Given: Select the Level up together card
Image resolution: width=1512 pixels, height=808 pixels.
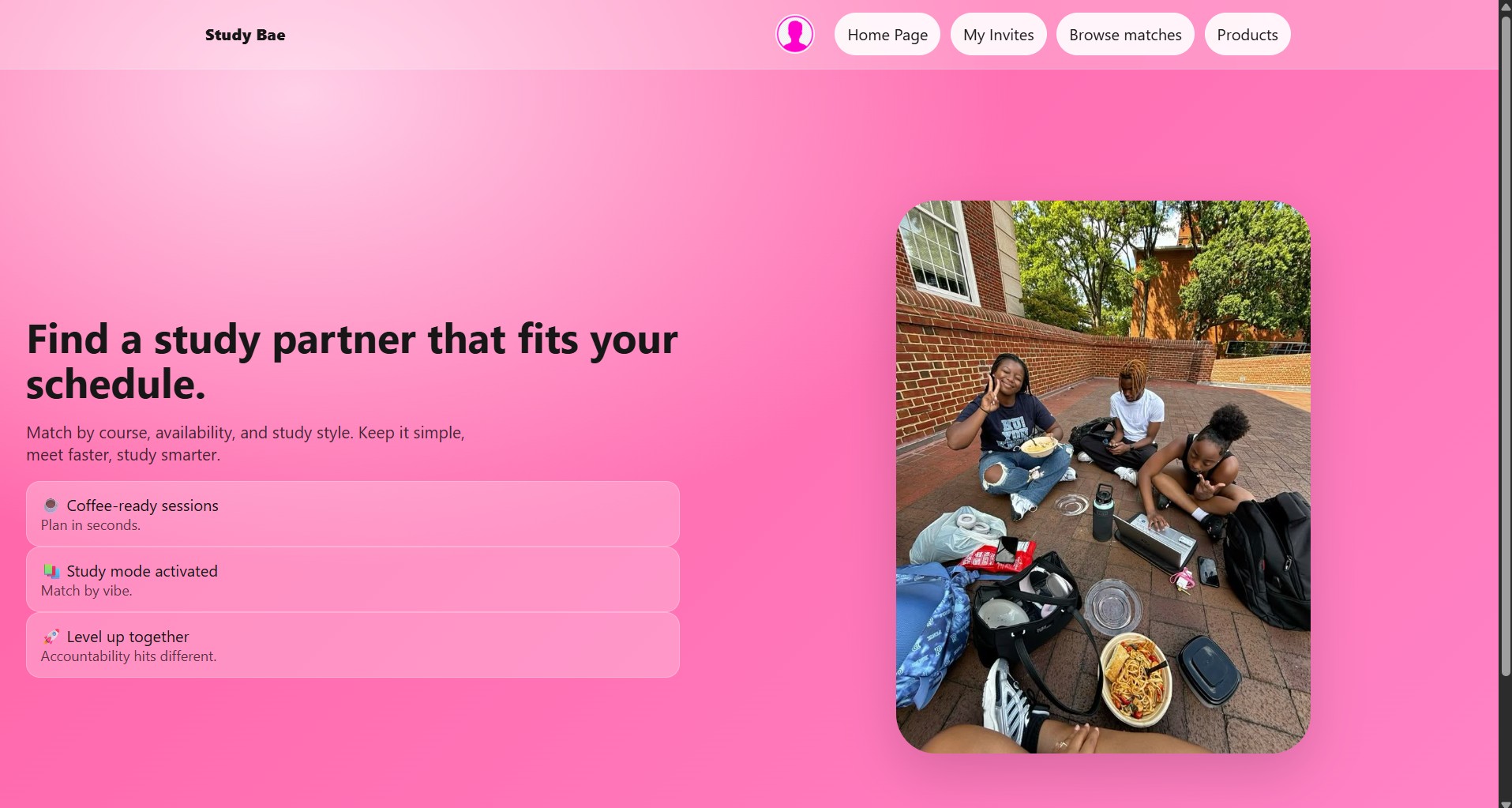Looking at the screenshot, I should pyautogui.click(x=353, y=645).
